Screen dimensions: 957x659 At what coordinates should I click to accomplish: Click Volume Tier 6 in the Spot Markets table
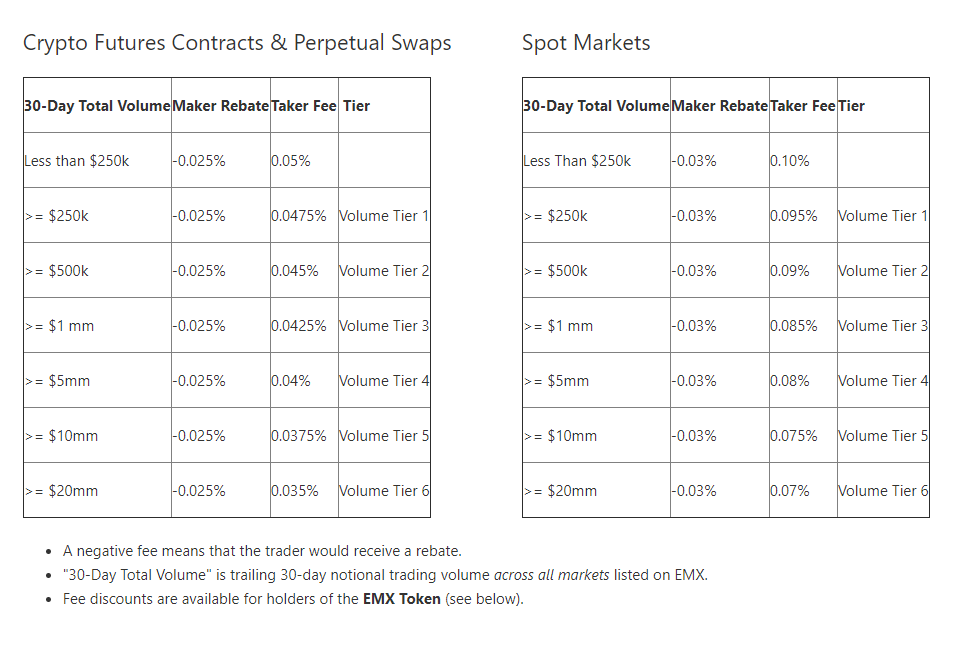pyautogui.click(x=883, y=491)
